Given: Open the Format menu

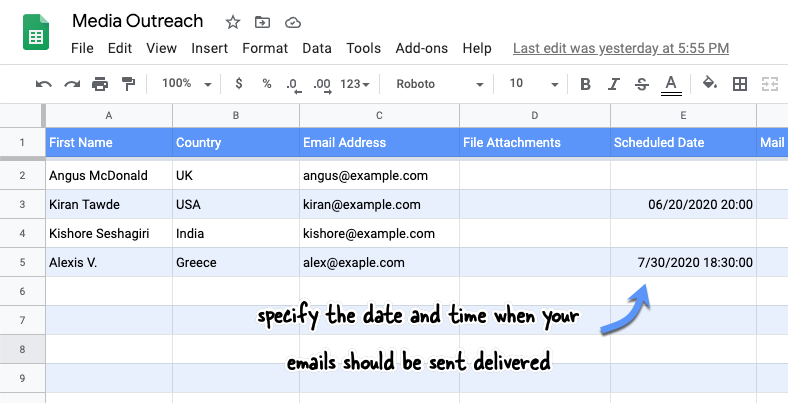Looking at the screenshot, I should point(265,48).
